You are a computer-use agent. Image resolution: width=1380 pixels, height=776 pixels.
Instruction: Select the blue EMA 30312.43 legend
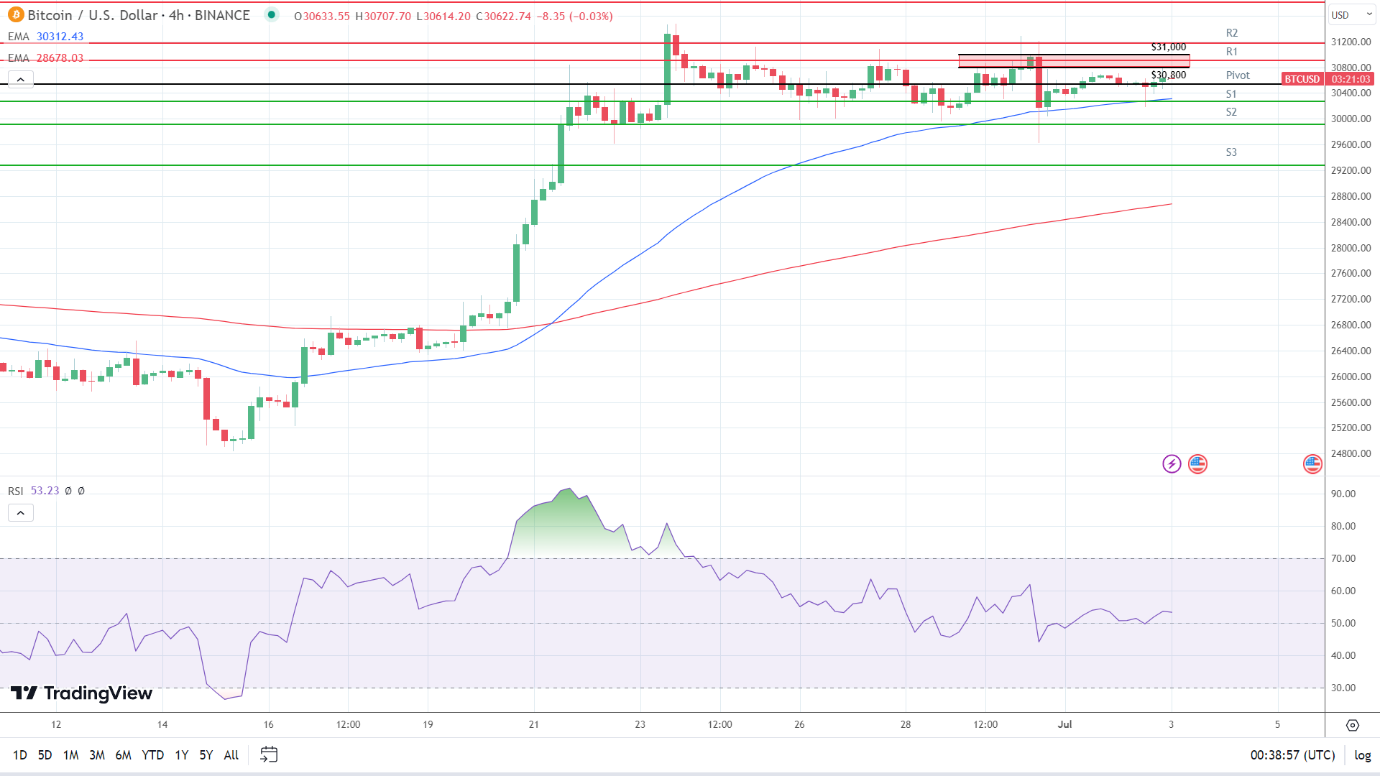point(46,36)
